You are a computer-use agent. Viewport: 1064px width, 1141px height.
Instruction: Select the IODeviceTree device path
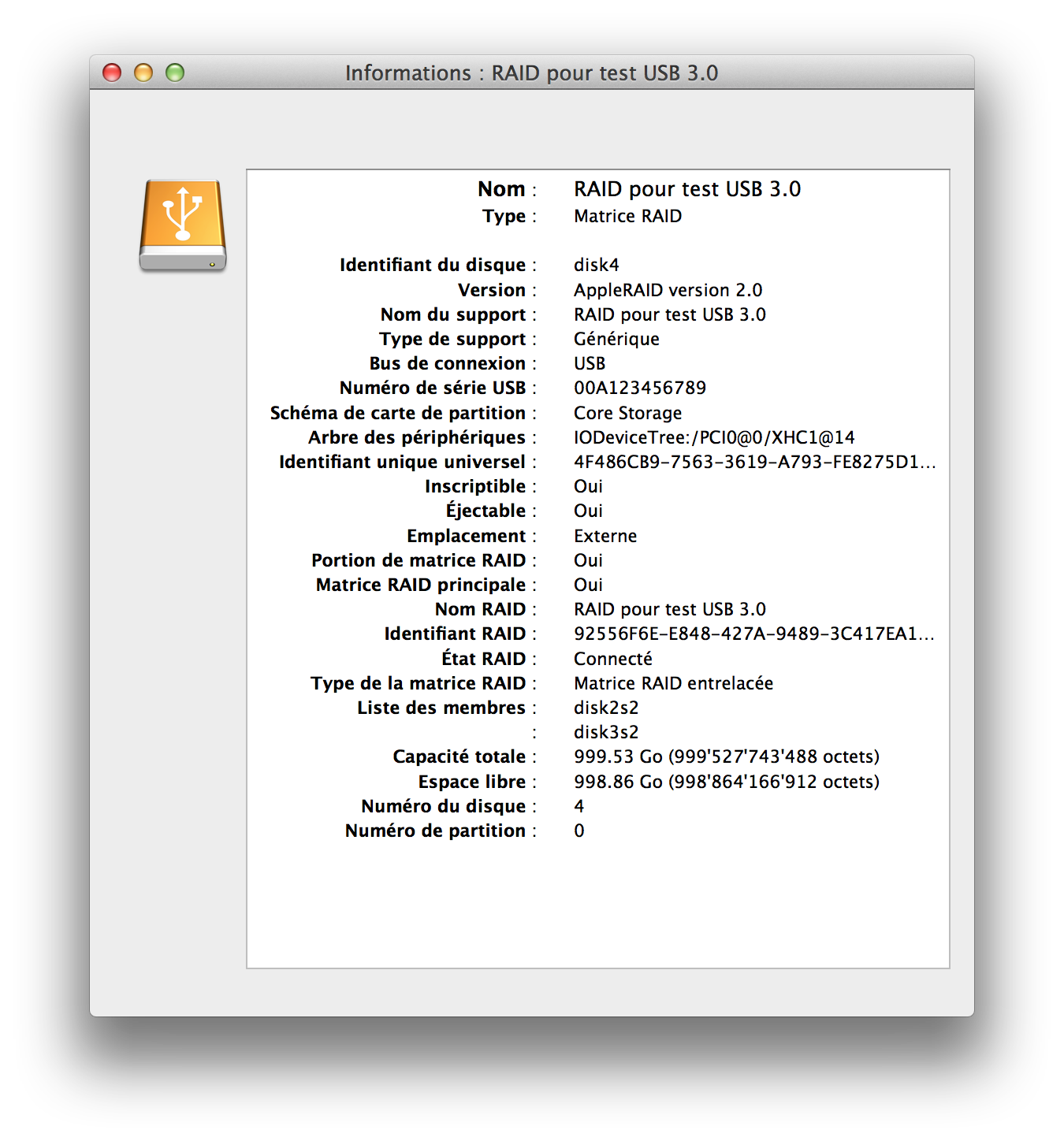pyautogui.click(x=713, y=437)
